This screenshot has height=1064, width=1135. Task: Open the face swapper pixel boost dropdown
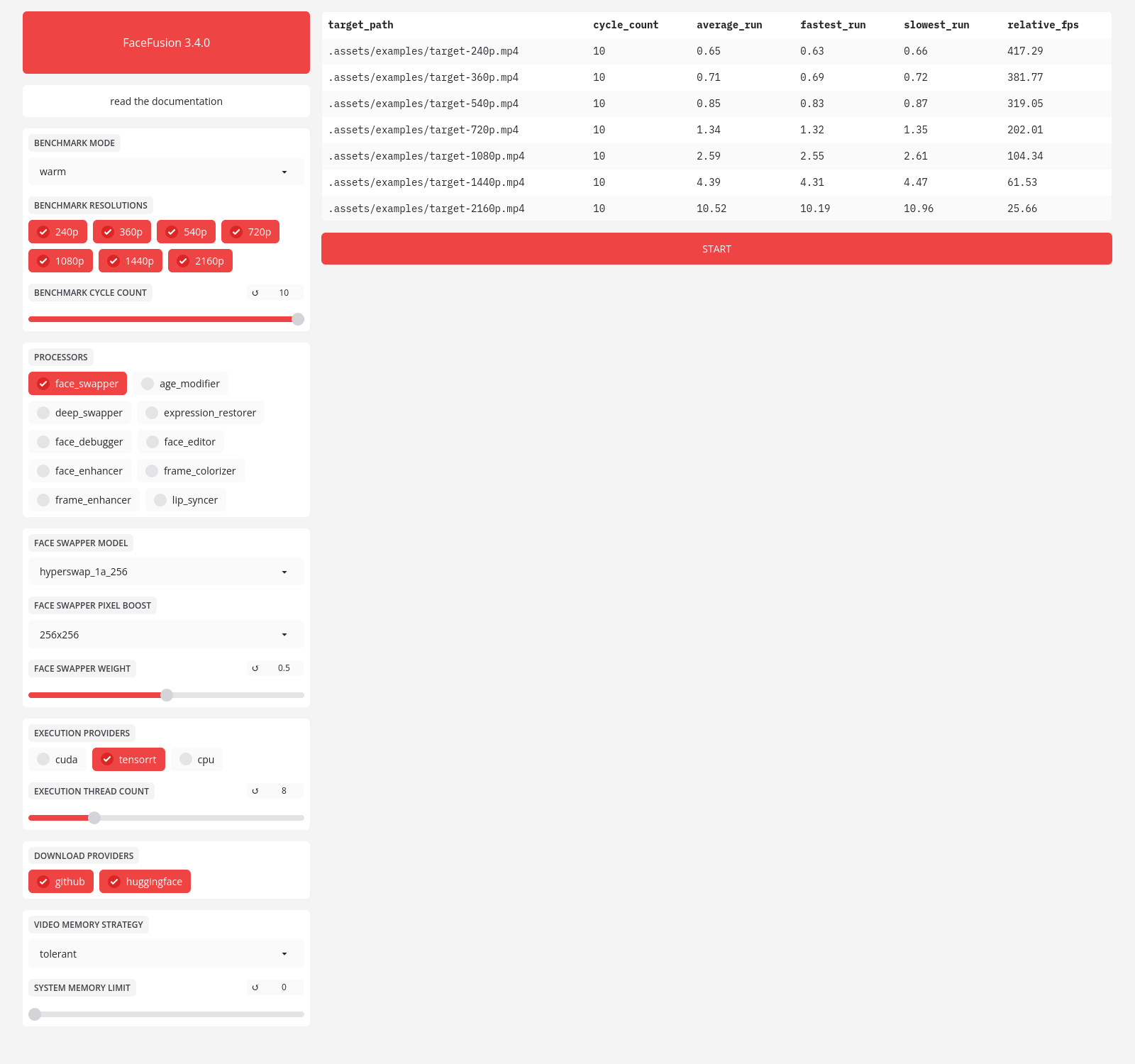[x=166, y=635]
